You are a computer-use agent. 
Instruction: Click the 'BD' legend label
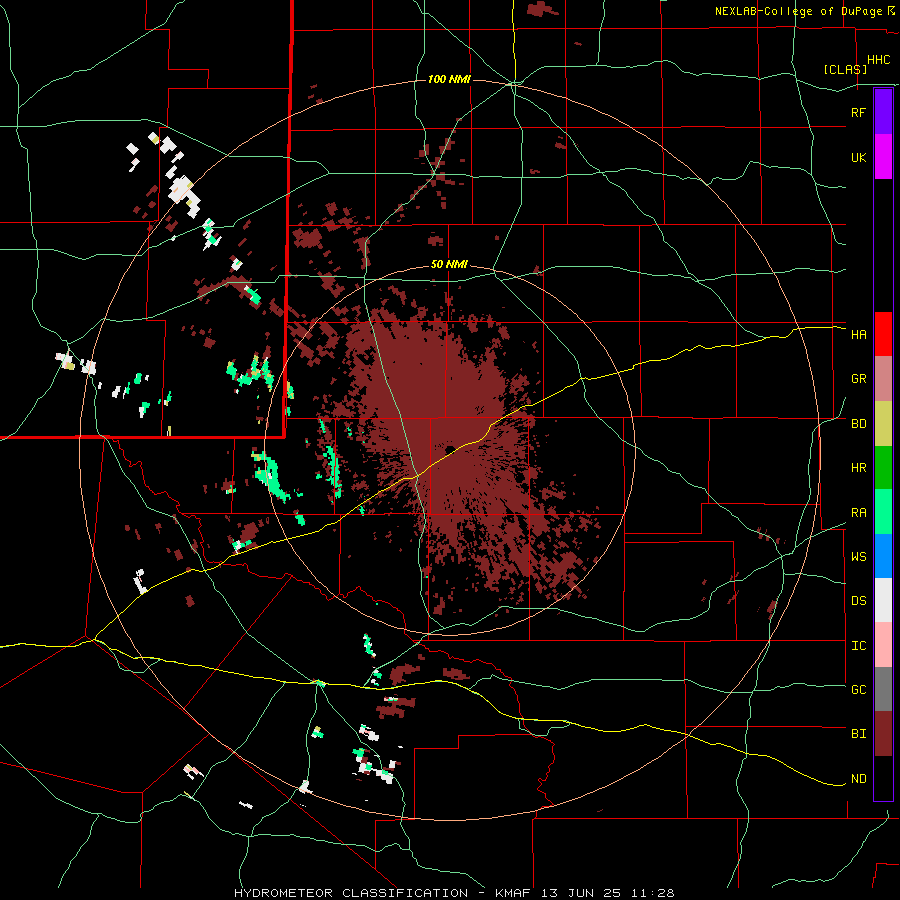pyautogui.click(x=858, y=424)
